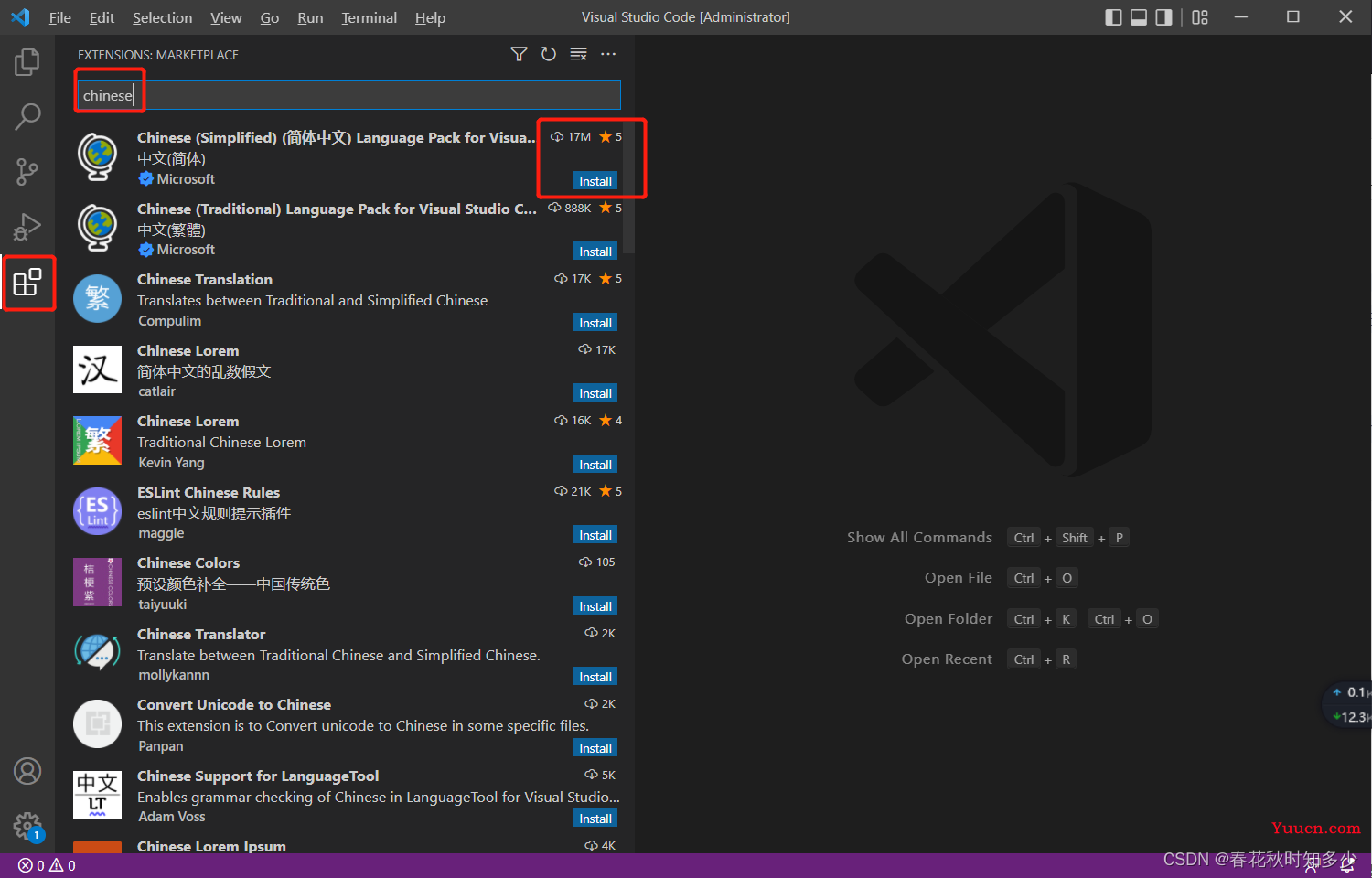Viewport: 1372px width, 878px height.
Task: Open the Terminal menu
Action: (x=369, y=17)
